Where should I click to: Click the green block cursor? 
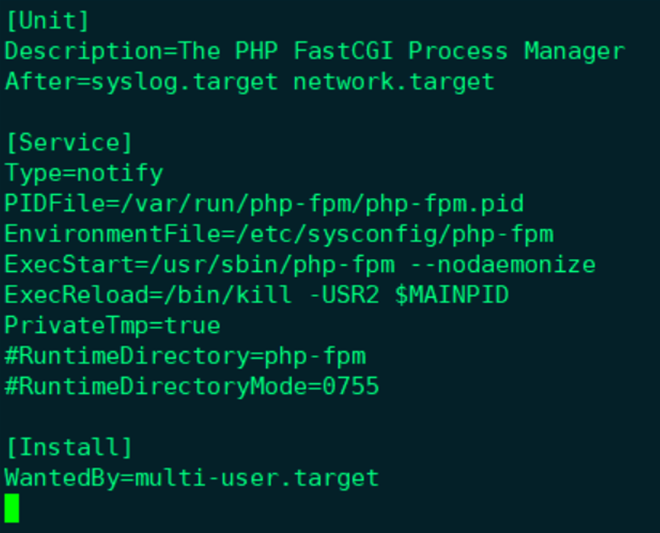pyautogui.click(x=12, y=508)
